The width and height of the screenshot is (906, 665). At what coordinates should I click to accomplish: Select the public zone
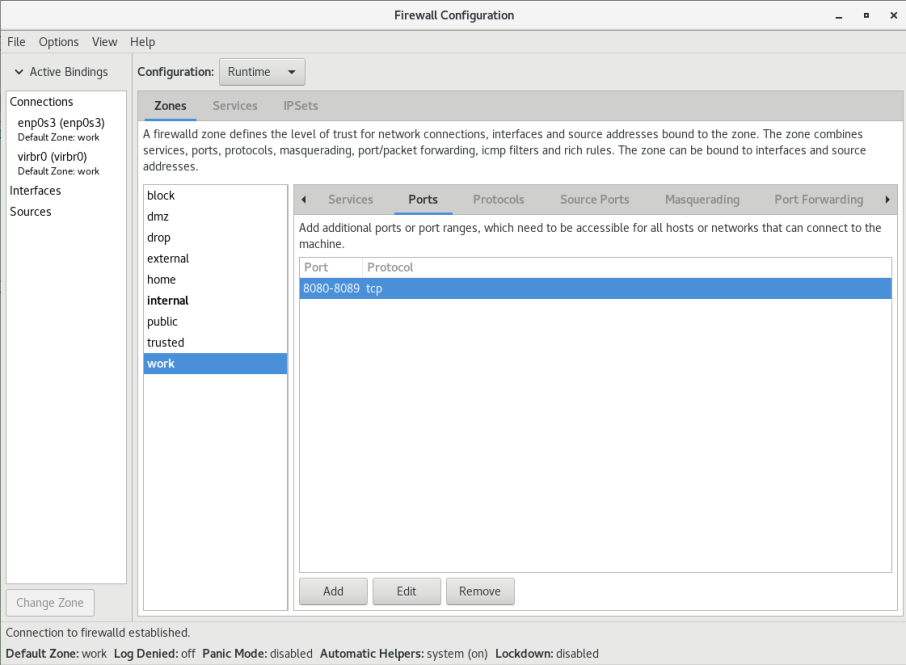point(162,322)
